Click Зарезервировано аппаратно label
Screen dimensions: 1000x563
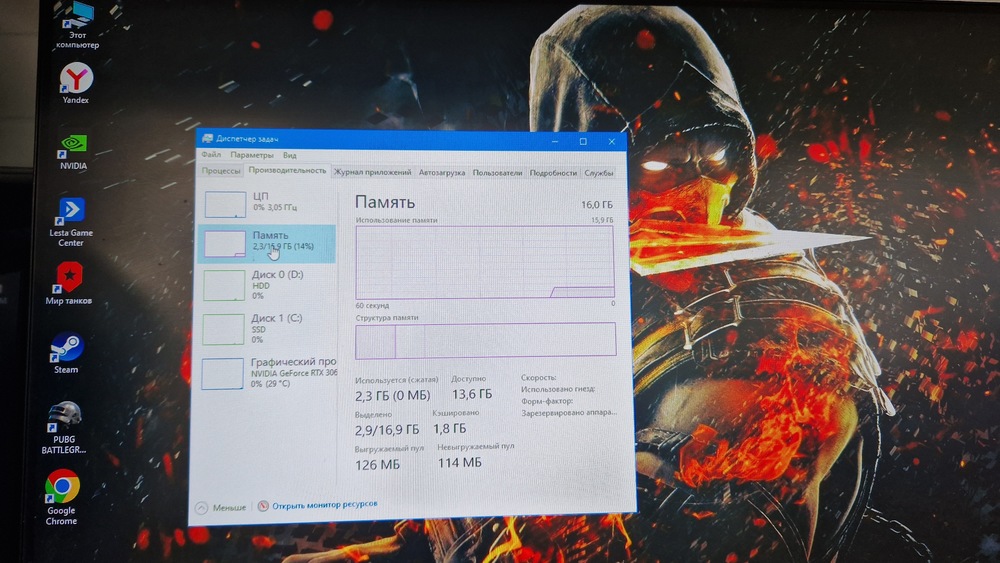569,413
